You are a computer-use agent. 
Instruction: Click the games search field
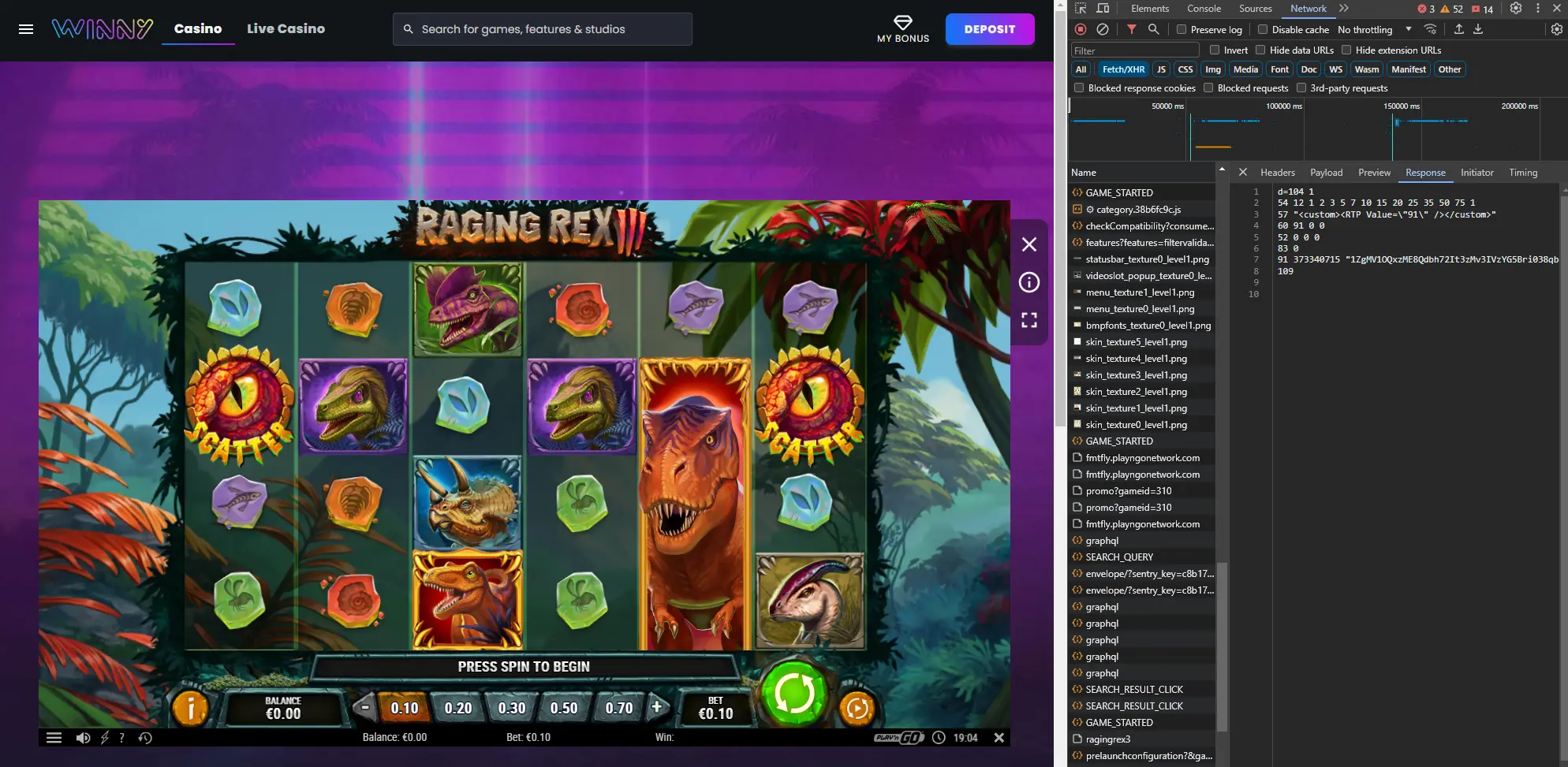(x=543, y=29)
